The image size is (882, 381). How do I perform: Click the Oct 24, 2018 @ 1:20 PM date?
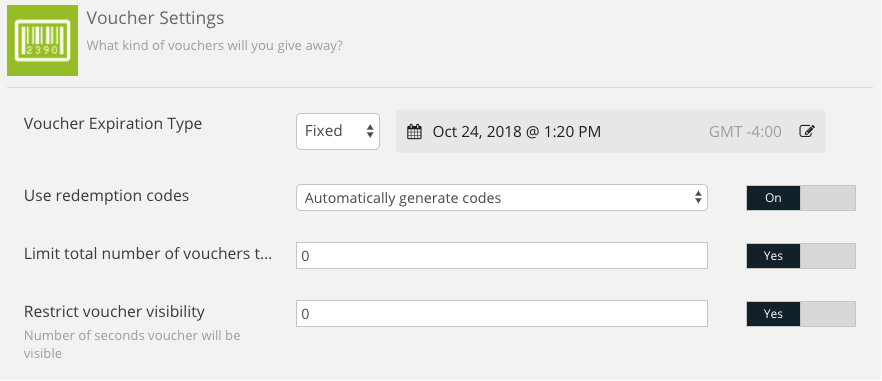tap(516, 132)
